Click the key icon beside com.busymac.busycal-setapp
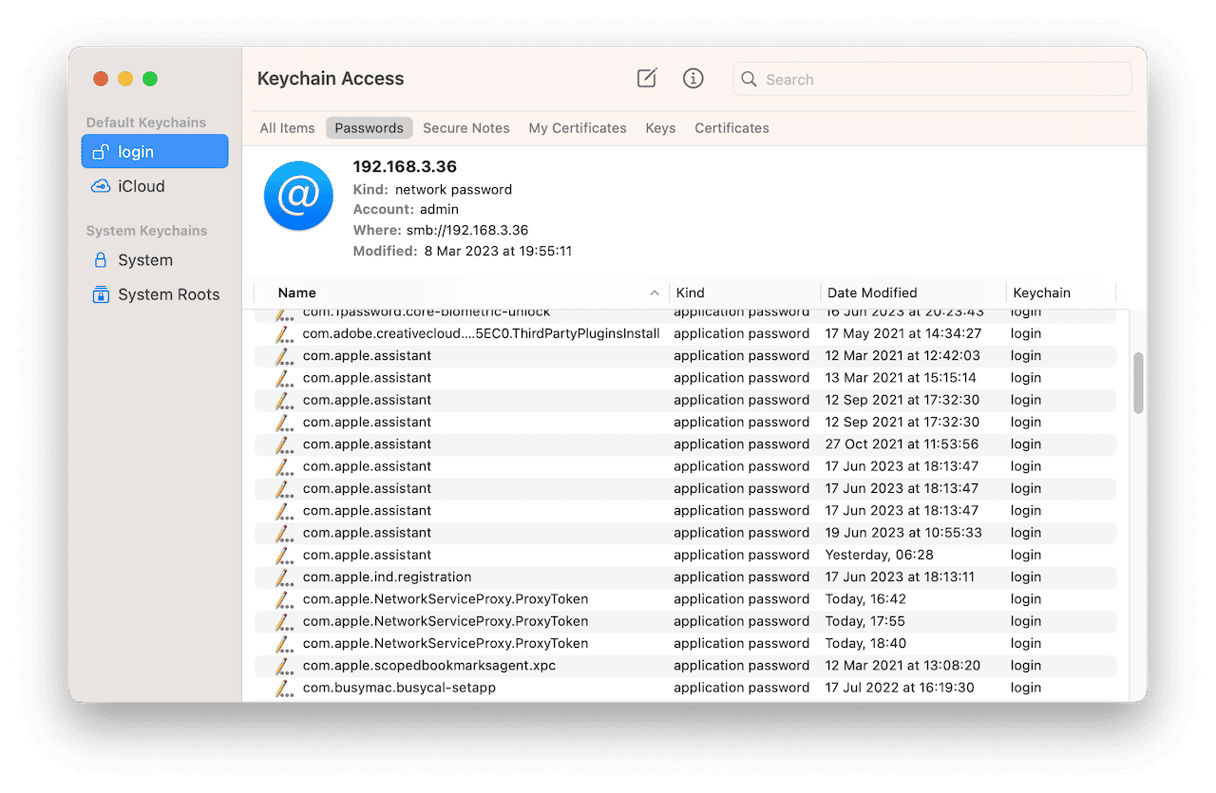1216x793 pixels. [x=283, y=687]
